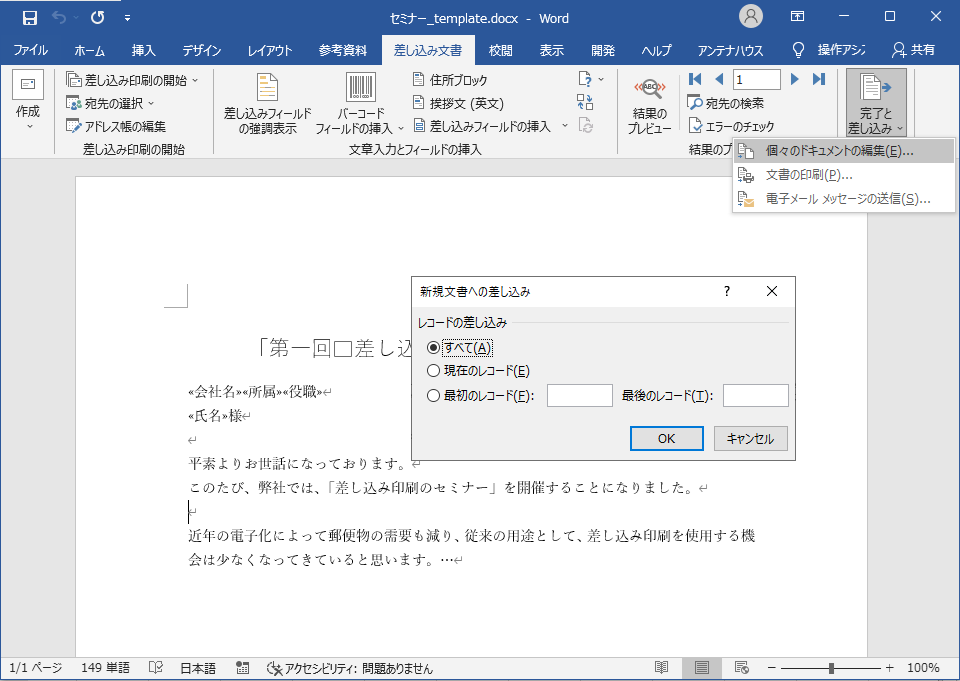Viewport: 960px width, 681px height.
Task: Click the Save icon in title bar
Action: (x=29, y=17)
